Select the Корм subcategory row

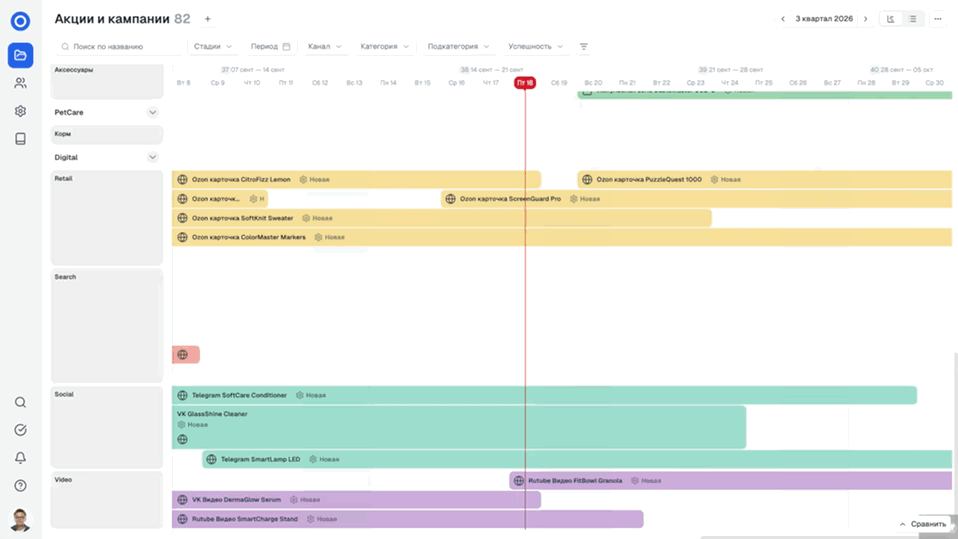pos(107,134)
